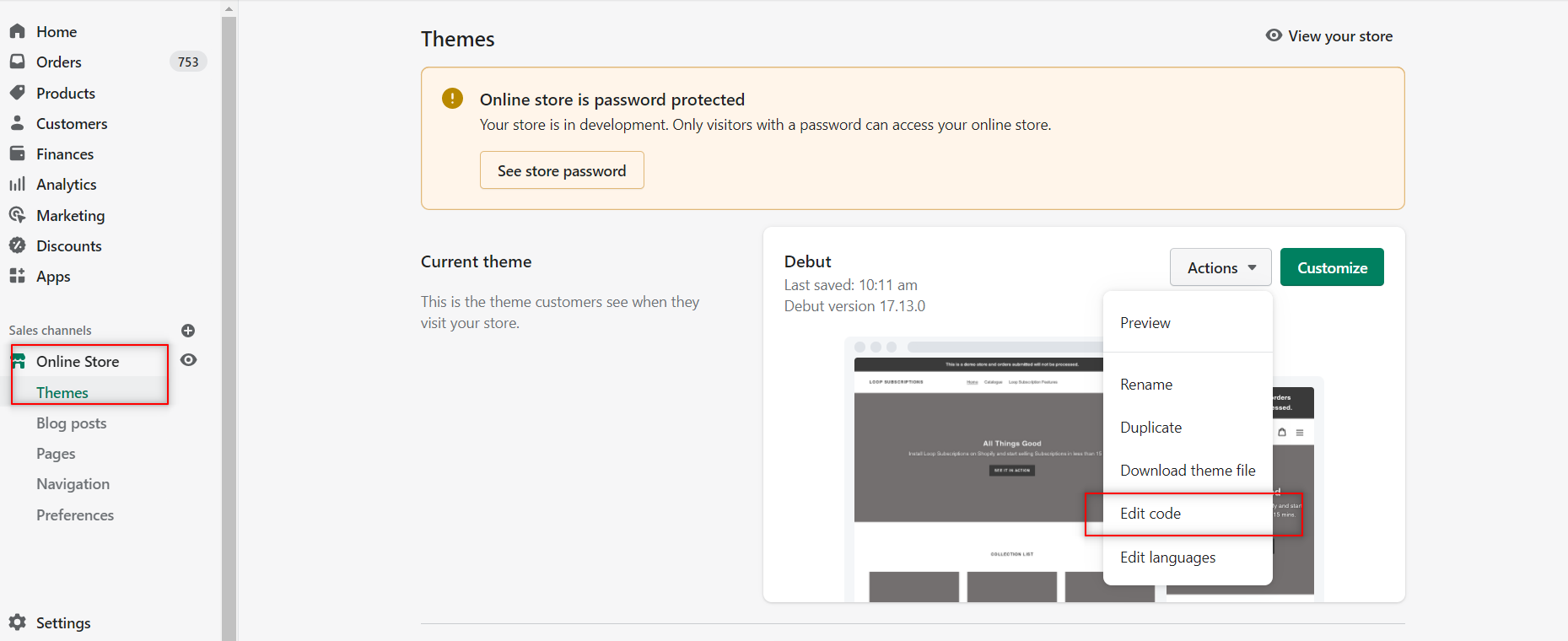Click the 753 orders badge
1568x641 pixels.
click(x=188, y=62)
